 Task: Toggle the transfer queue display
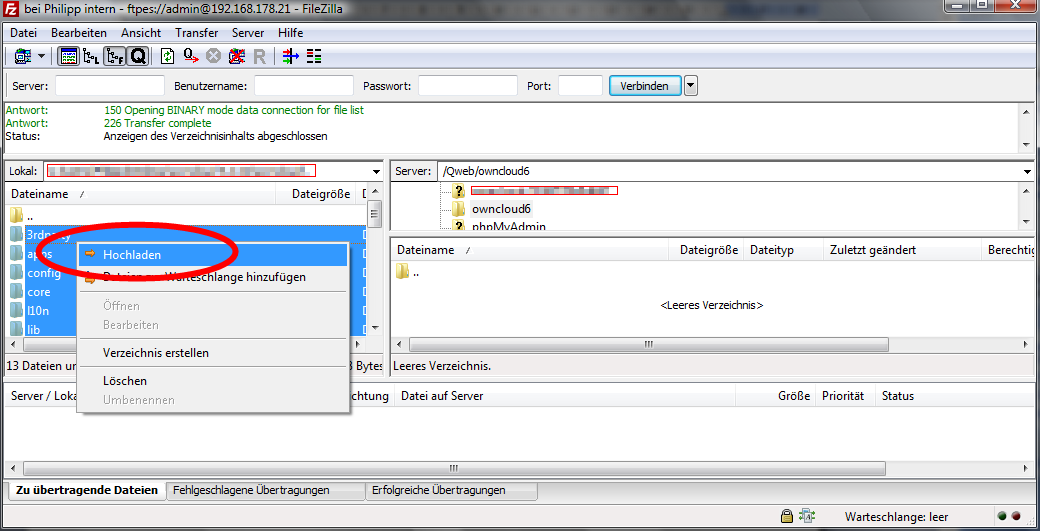coord(137,56)
